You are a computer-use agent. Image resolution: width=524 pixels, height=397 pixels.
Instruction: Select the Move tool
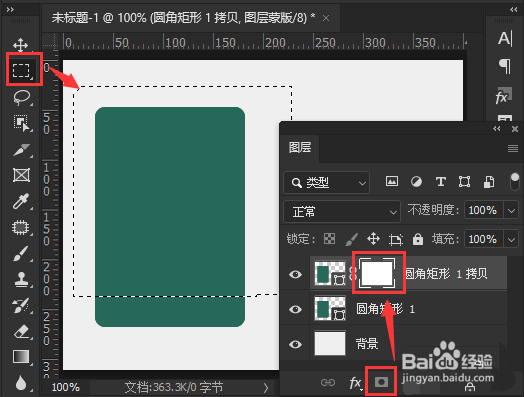pyautogui.click(x=20, y=45)
